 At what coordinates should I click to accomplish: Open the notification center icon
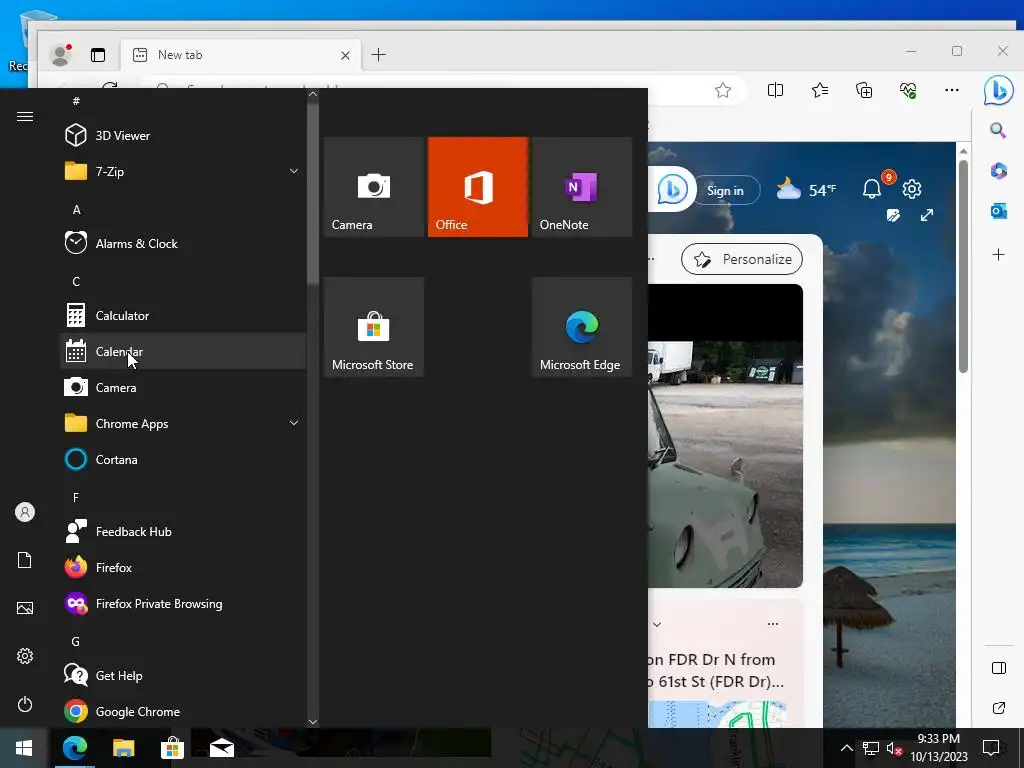pyautogui.click(x=991, y=748)
